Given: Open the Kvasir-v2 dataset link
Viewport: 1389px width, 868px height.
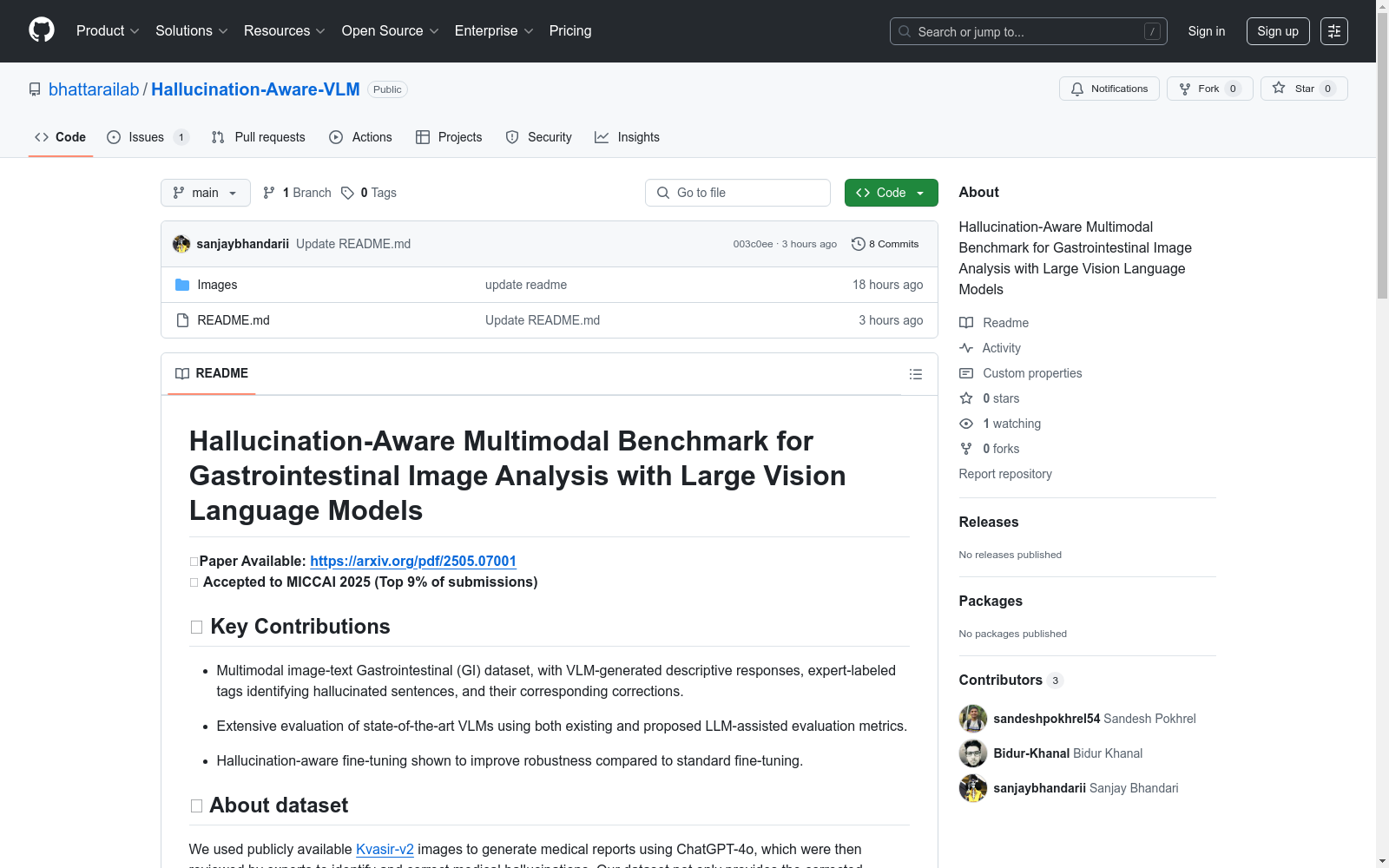Looking at the screenshot, I should [385, 850].
